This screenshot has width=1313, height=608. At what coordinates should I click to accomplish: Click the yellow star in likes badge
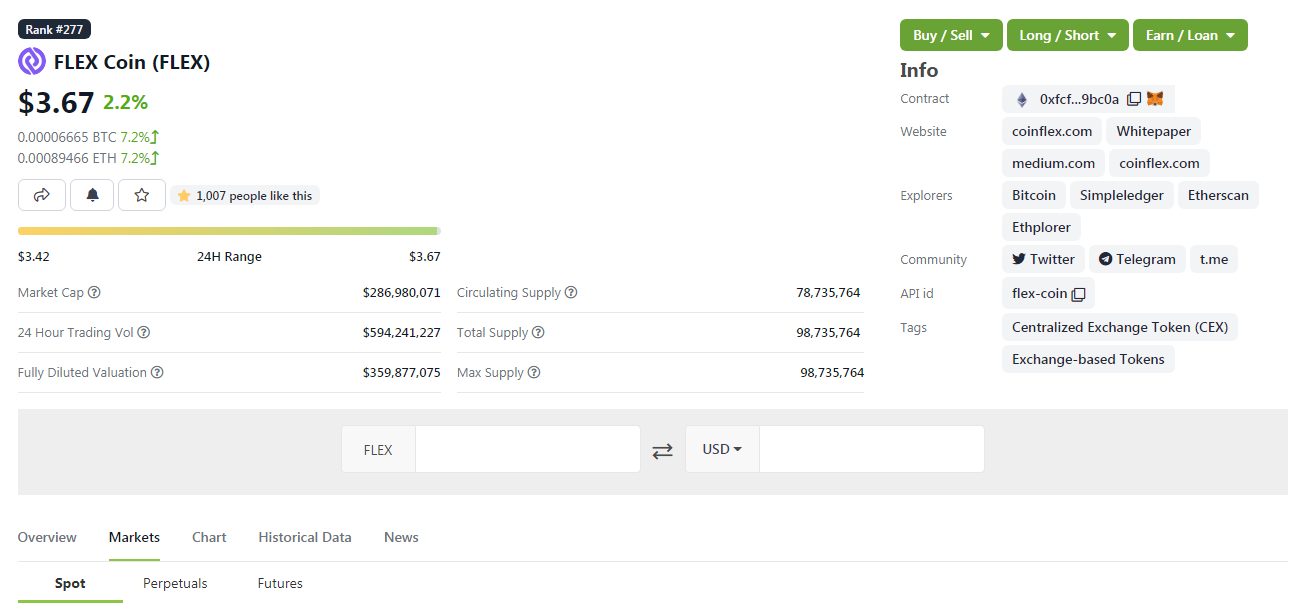tap(184, 196)
